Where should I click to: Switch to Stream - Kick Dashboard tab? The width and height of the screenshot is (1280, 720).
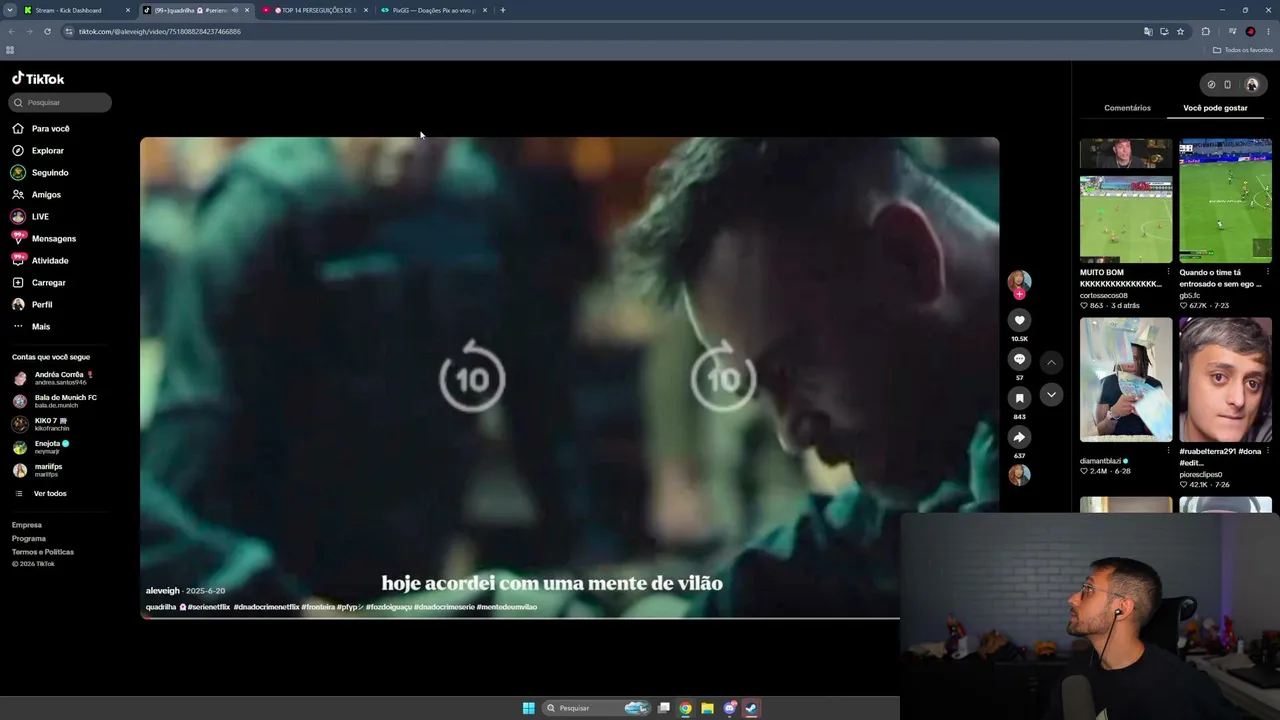click(78, 10)
